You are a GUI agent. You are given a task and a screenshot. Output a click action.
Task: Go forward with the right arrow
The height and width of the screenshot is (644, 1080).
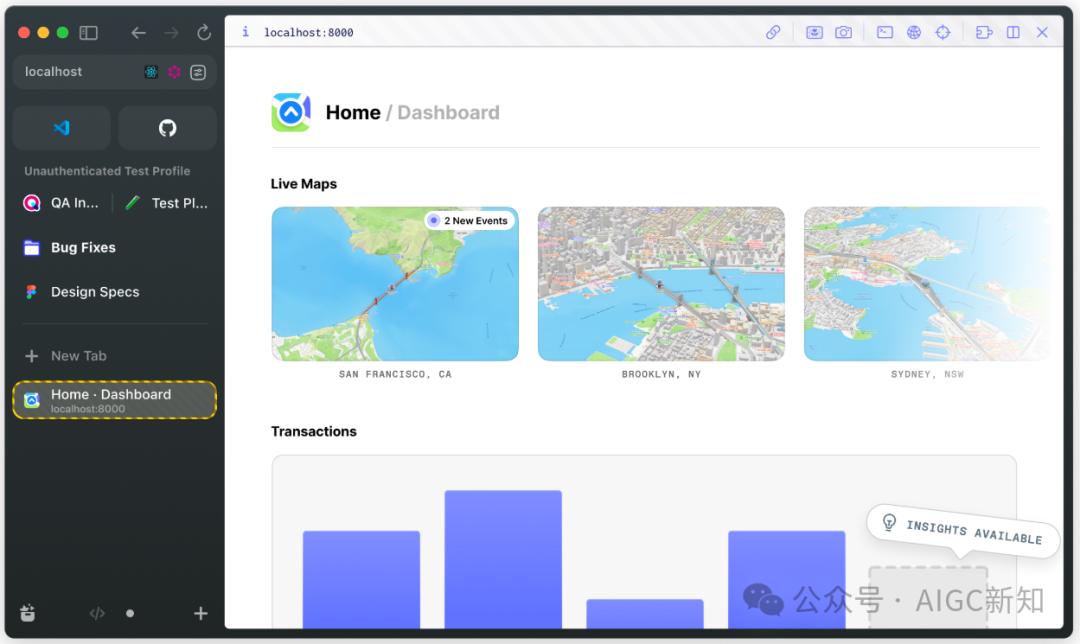click(171, 32)
